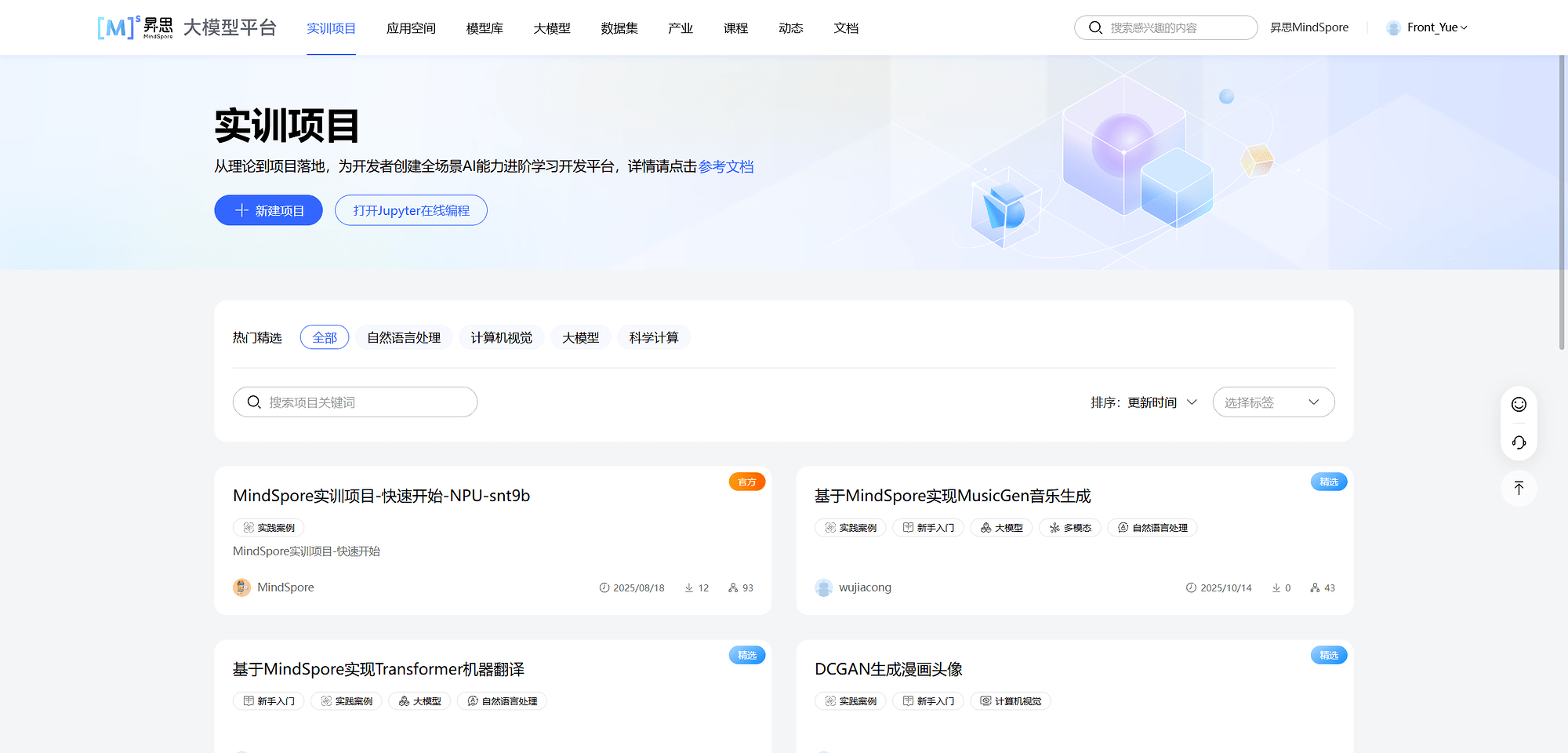The image size is (1568, 753).
Task: Switch to the 模型库 nav tab
Action: point(485,28)
